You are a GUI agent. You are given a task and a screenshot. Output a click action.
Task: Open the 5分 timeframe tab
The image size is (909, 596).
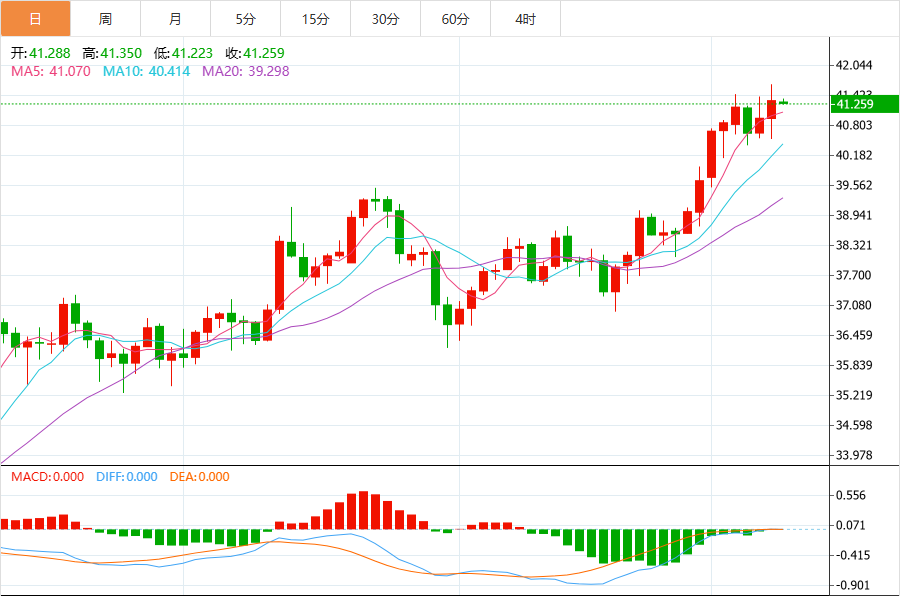(x=246, y=19)
